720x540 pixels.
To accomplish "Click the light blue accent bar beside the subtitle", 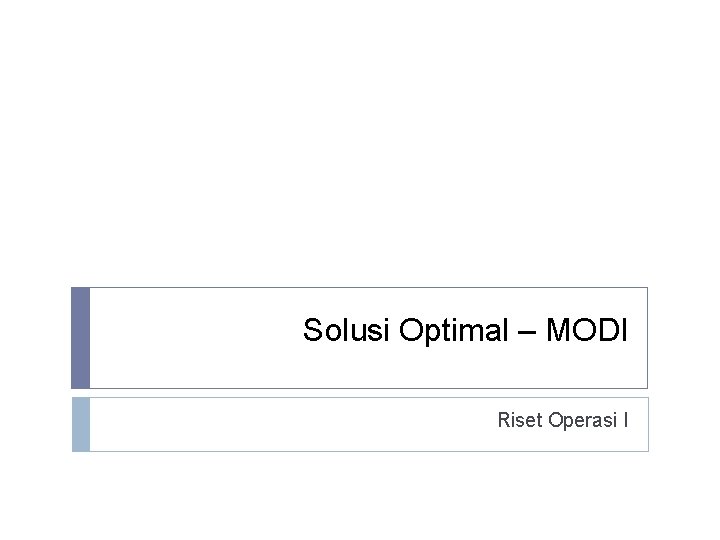I will click(x=80, y=424).
